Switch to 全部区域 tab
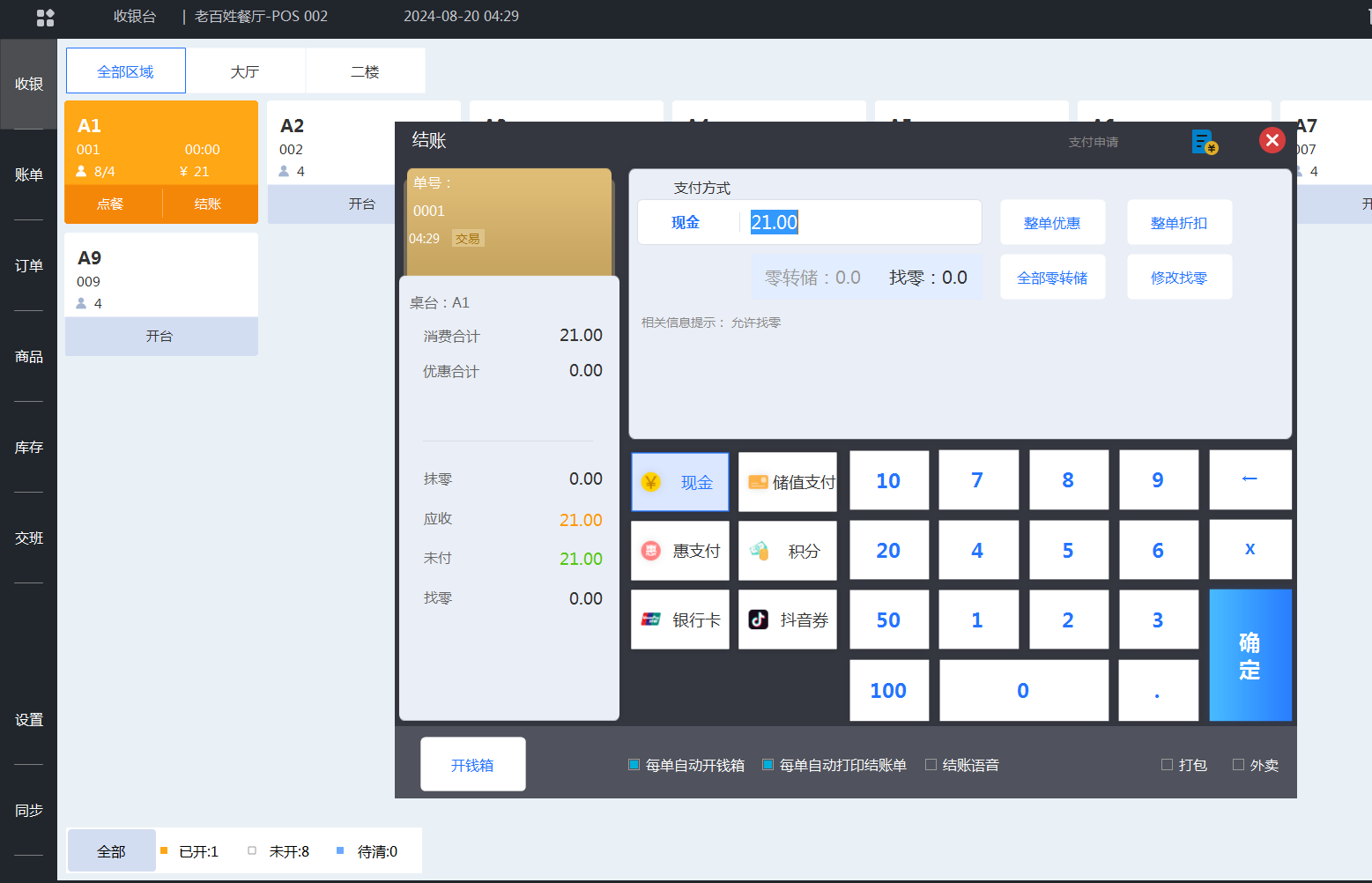The image size is (1372, 883). coord(126,70)
